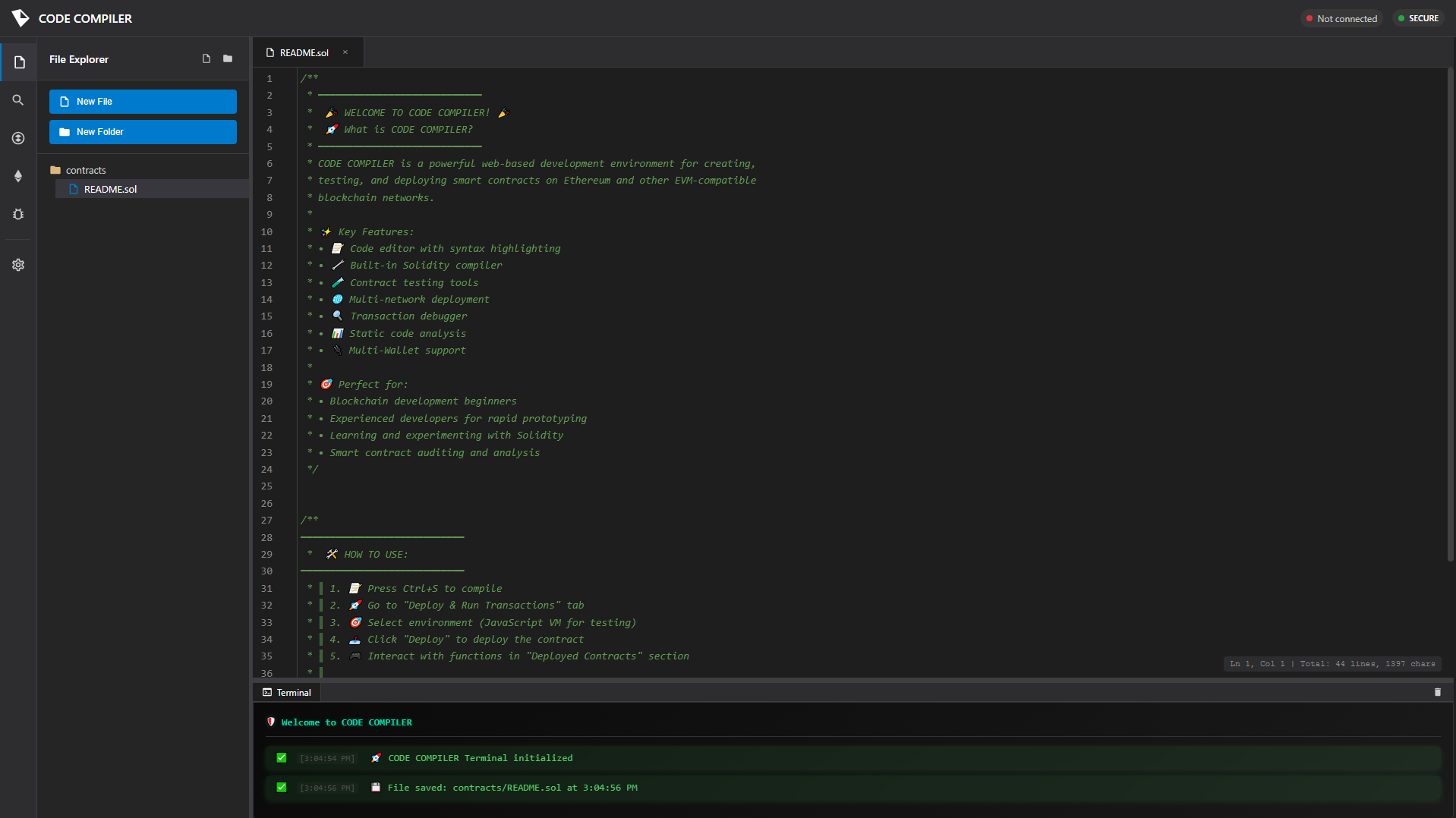This screenshot has width=1456, height=818.
Task: Click line number 25 in the gutter
Action: point(266,486)
